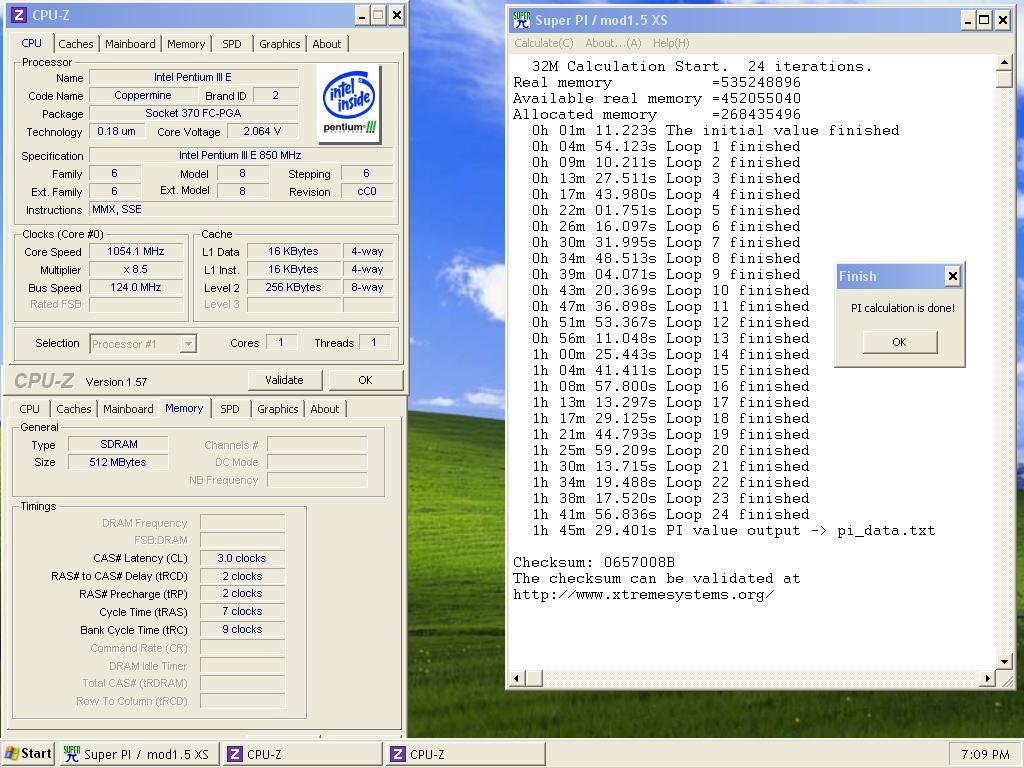The height and width of the screenshot is (768, 1024).
Task: Click the Package Socket 370 FC-PGA field
Action: 193,113
